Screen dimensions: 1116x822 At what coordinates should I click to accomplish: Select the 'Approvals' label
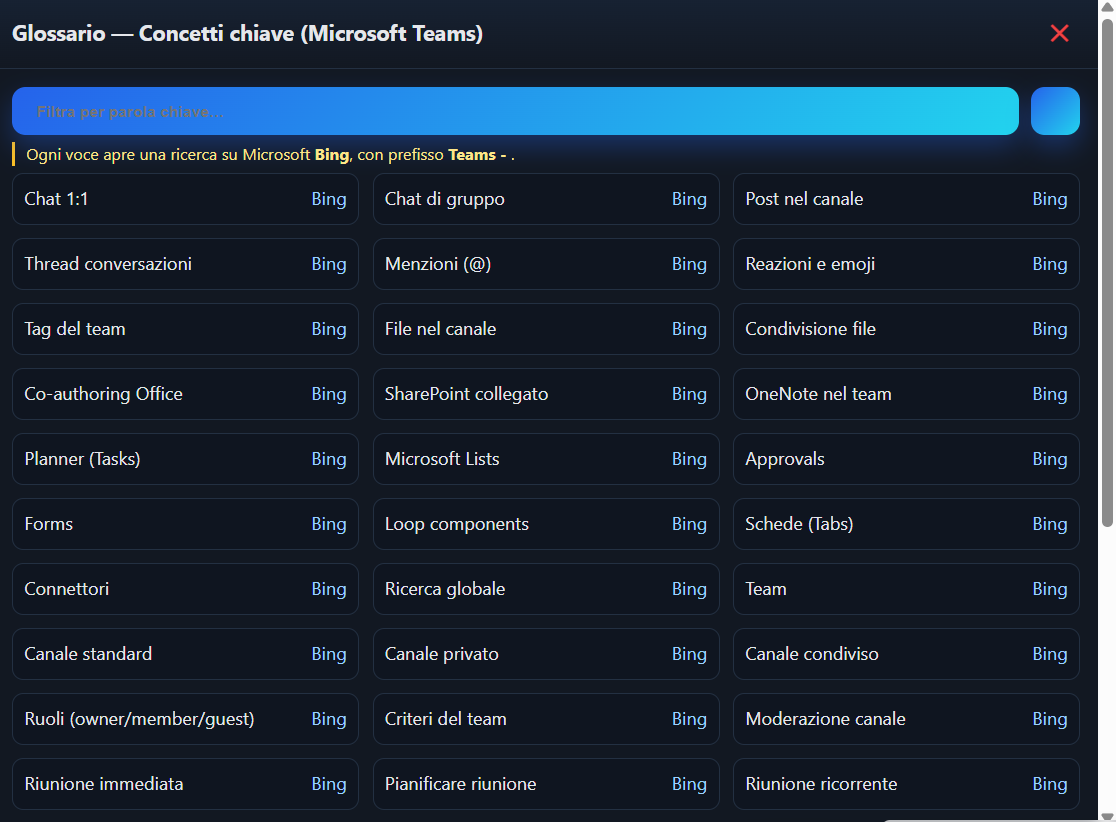click(785, 459)
